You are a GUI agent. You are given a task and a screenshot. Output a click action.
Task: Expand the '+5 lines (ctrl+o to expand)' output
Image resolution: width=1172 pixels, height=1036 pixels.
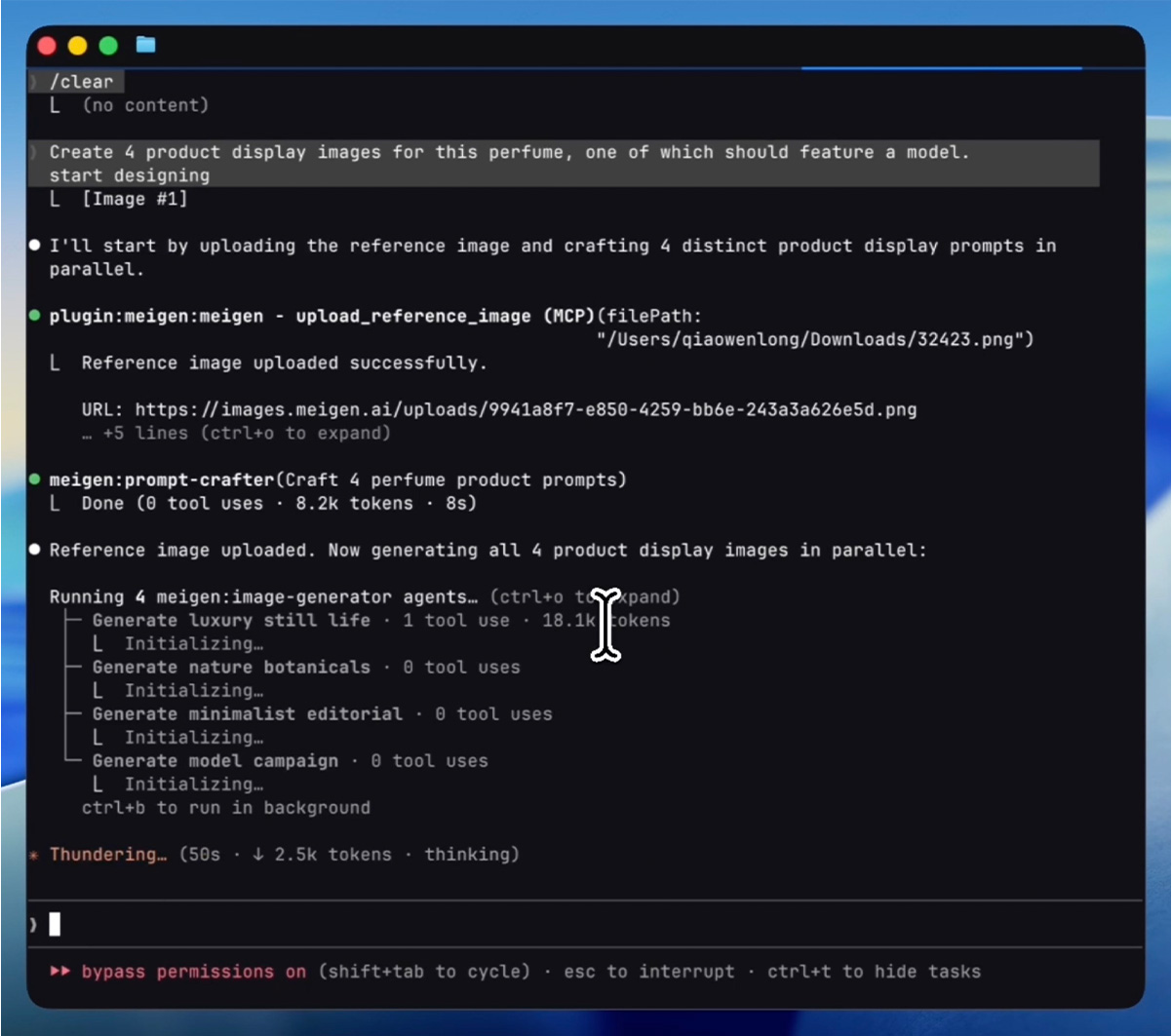pos(236,433)
